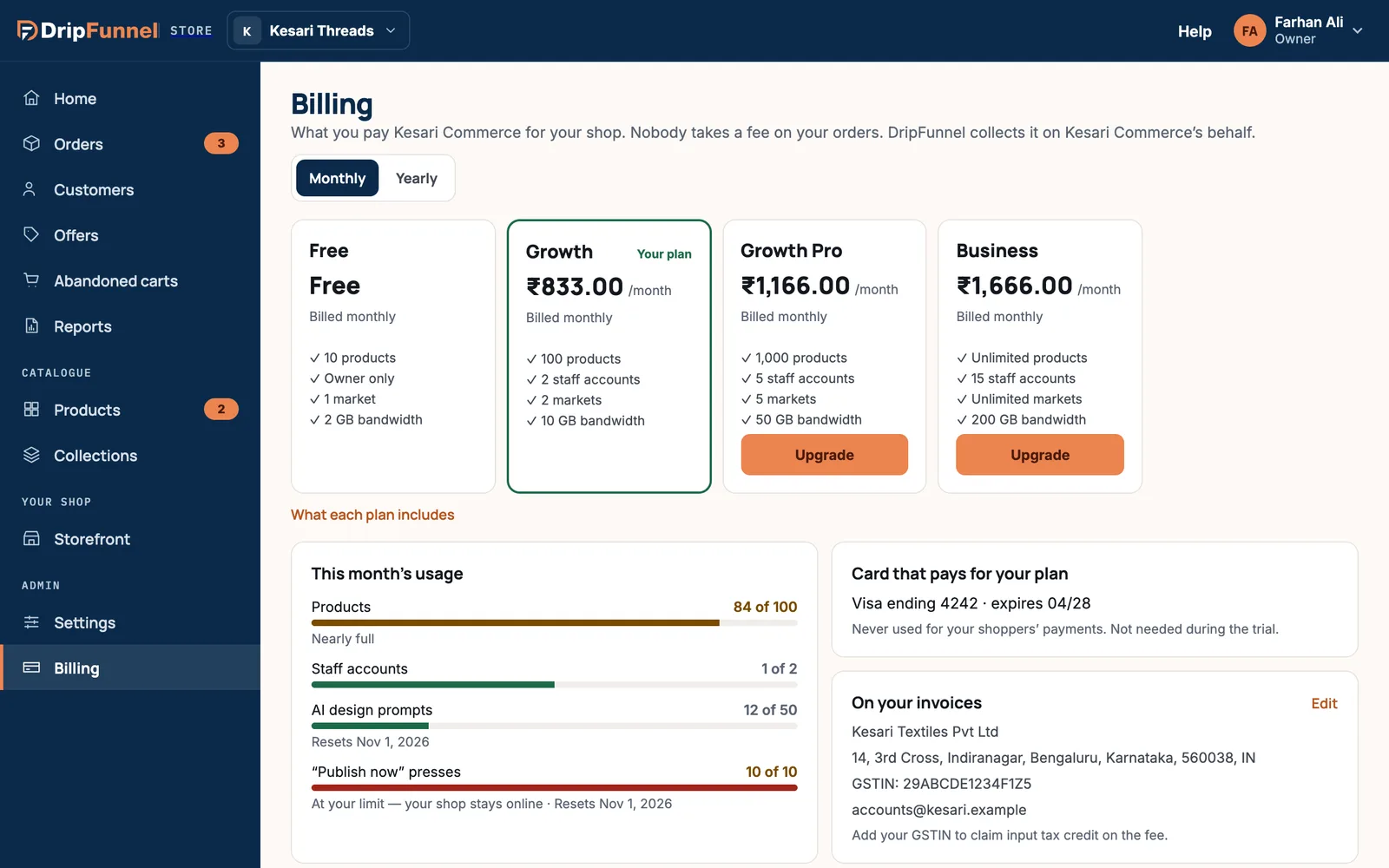Click the K store initial badge

247,30
